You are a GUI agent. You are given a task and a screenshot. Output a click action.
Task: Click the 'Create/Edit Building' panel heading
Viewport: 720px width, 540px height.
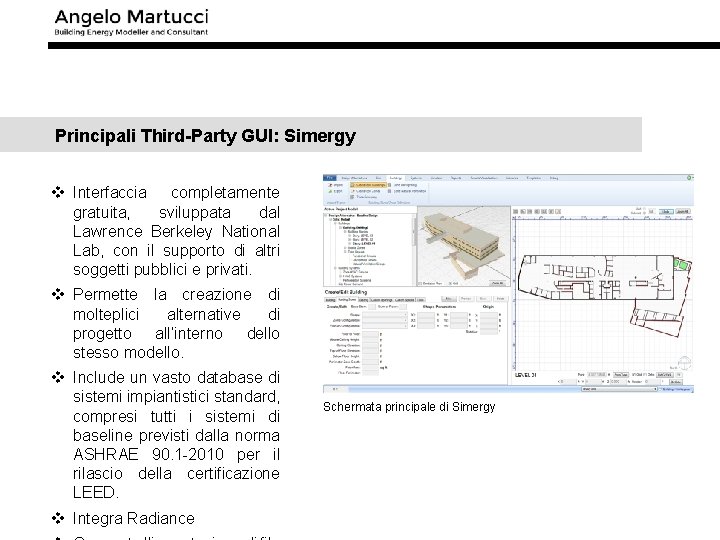coord(346,292)
